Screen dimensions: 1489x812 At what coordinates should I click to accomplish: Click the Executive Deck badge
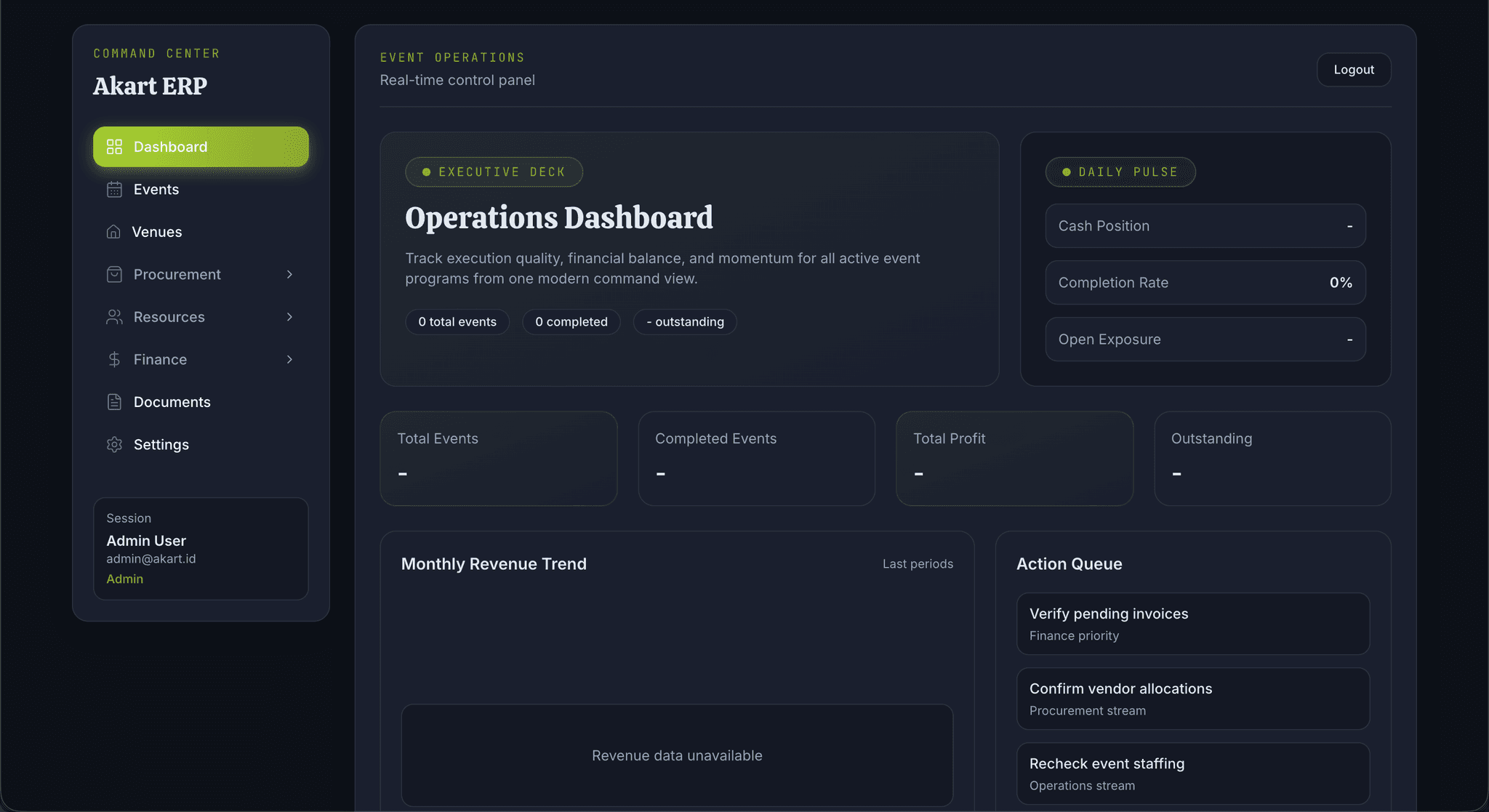tap(494, 172)
